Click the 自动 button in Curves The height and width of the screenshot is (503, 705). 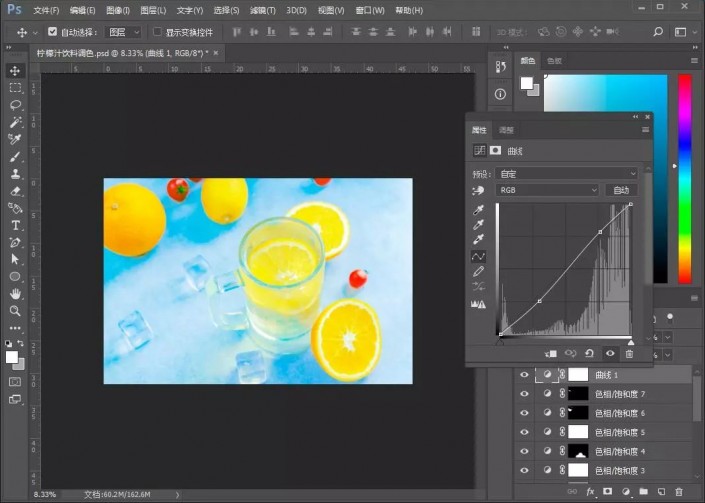pyautogui.click(x=621, y=190)
